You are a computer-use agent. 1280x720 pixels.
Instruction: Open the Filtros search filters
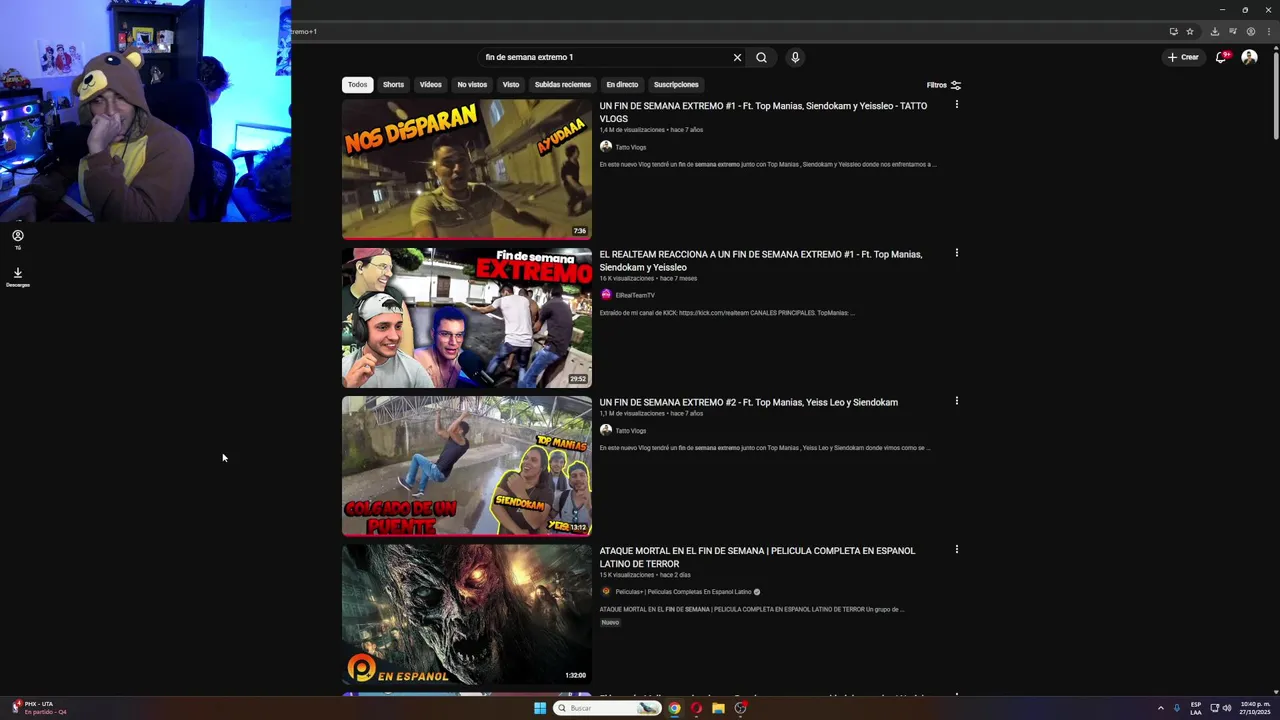pos(943,85)
